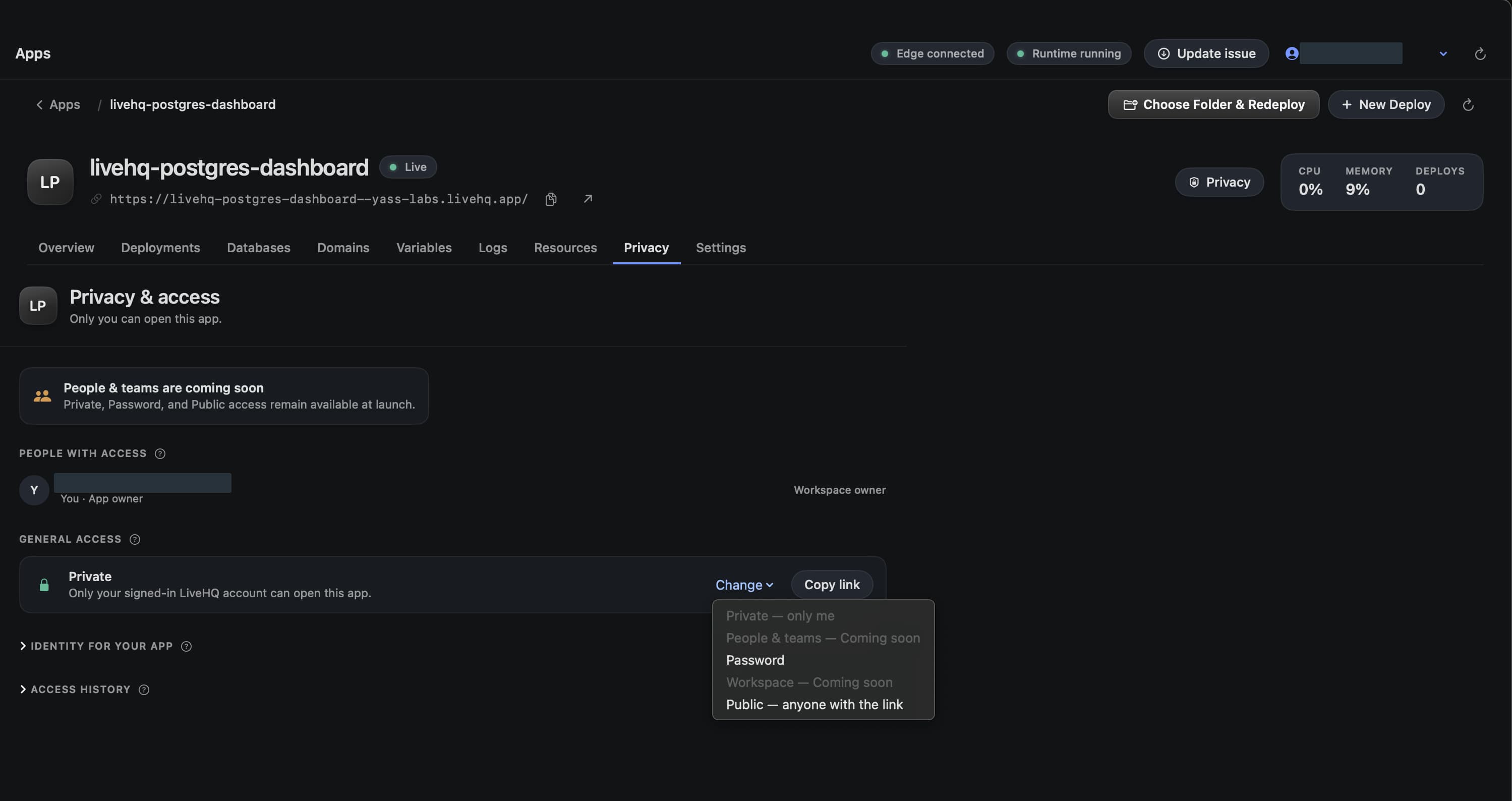The image size is (1512, 801).
Task: Open the app URL via the external arrow icon
Action: (588, 199)
